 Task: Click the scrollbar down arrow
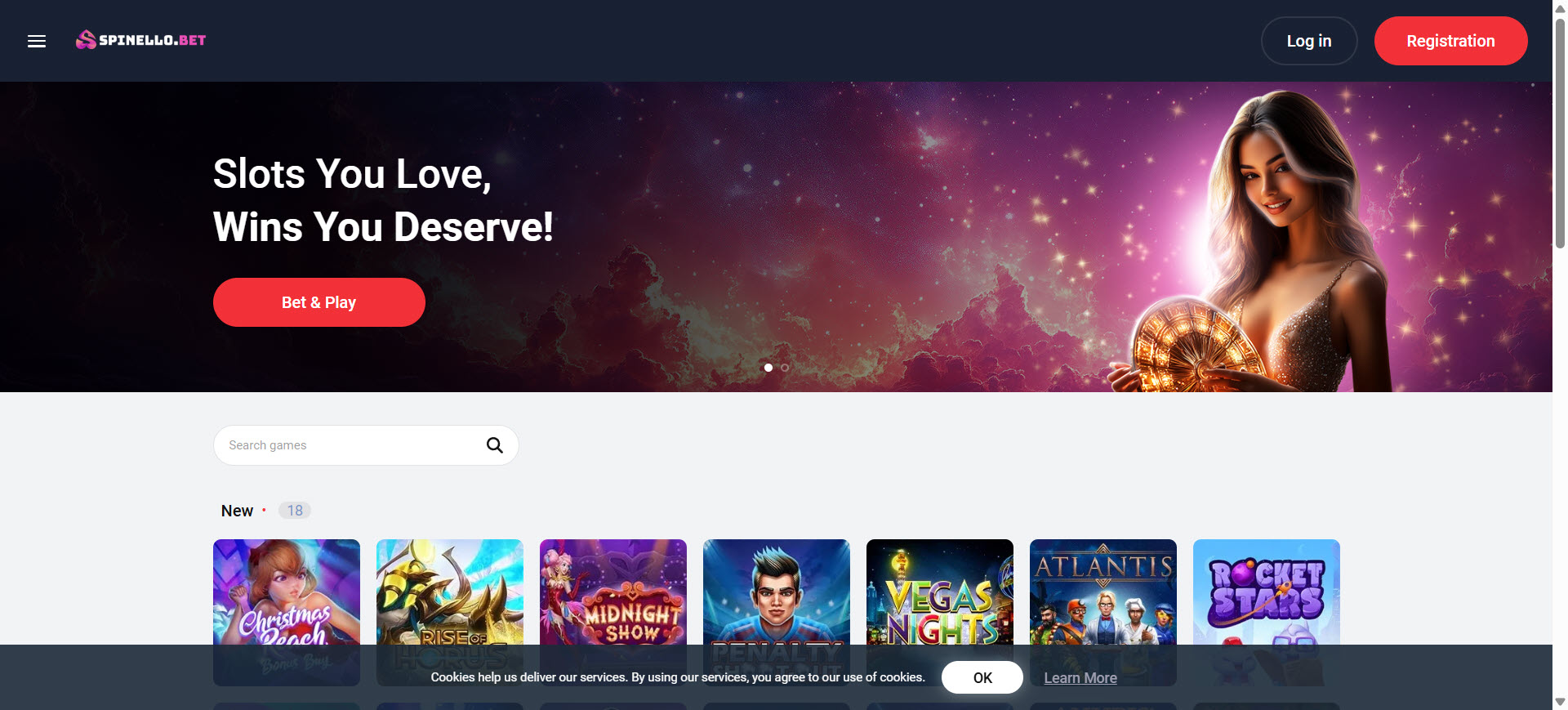point(1560,702)
